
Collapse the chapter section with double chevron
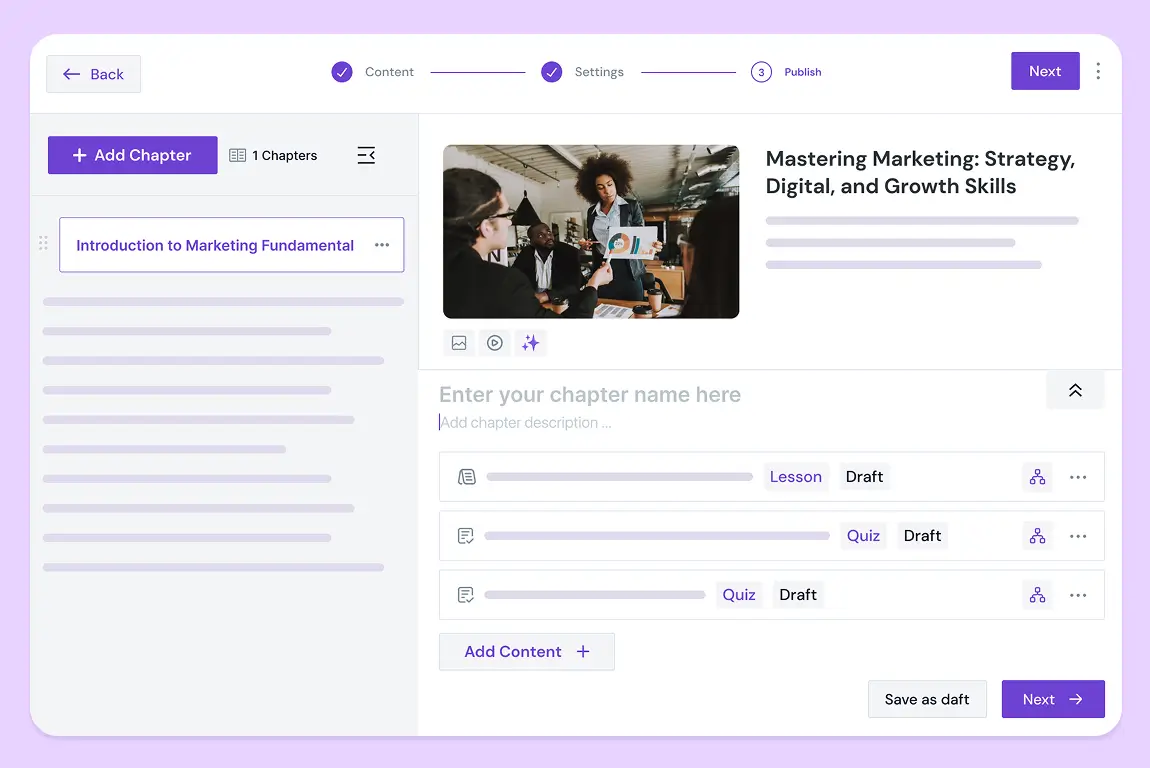point(1075,390)
